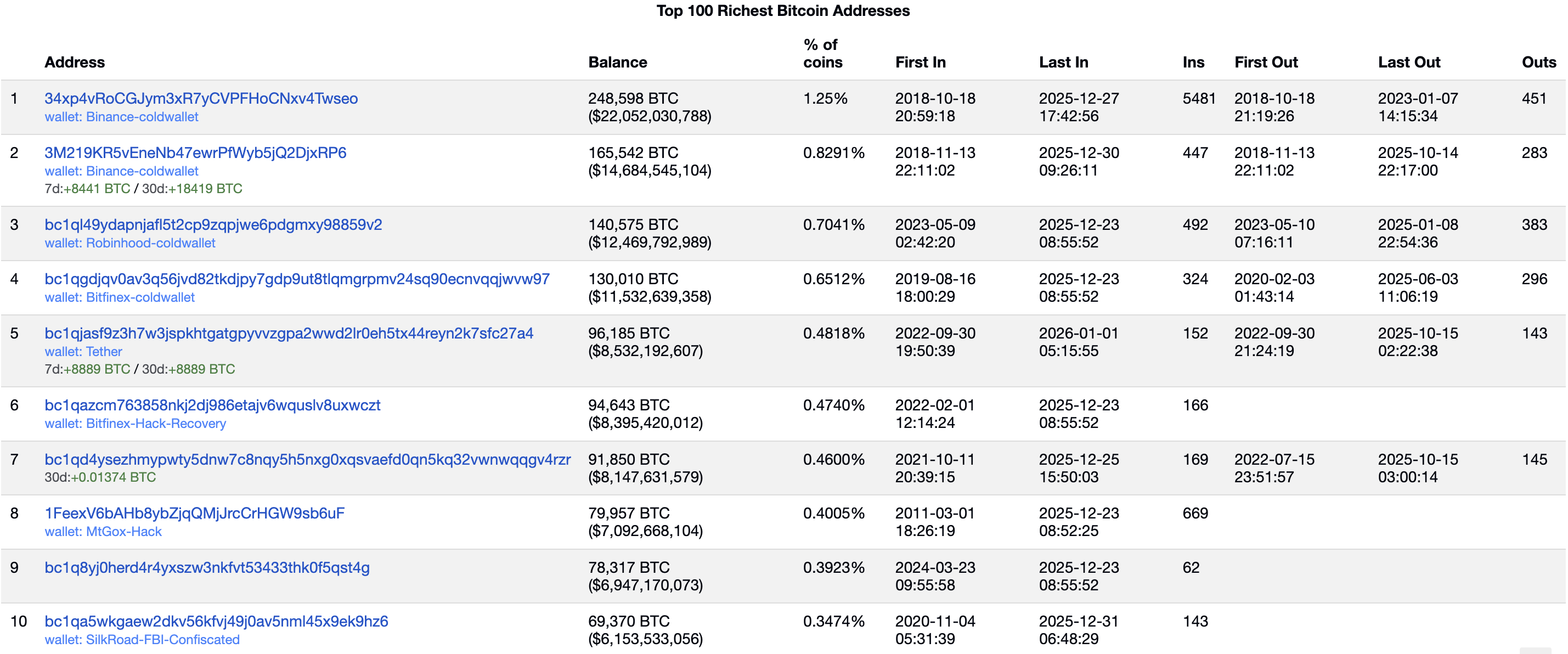Click the Address column header
The image size is (1568, 654).
click(x=74, y=61)
